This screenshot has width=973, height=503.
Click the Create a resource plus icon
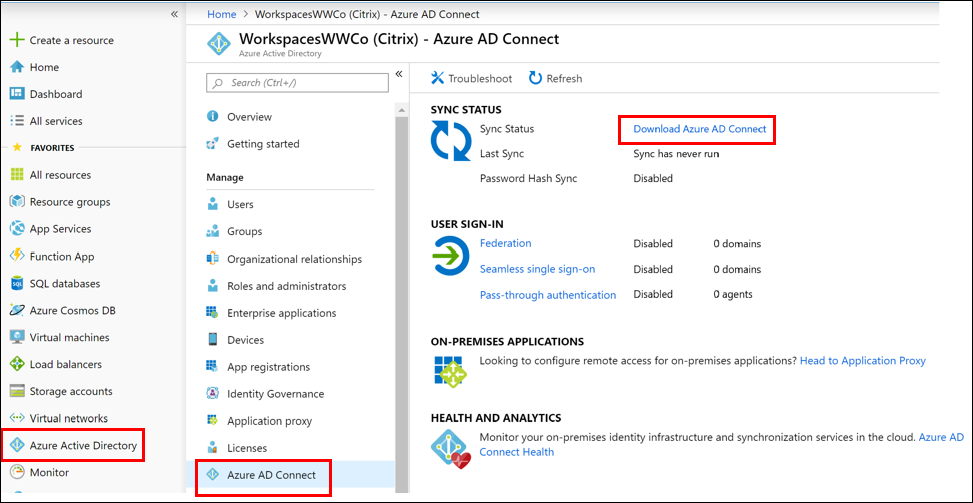point(16,40)
